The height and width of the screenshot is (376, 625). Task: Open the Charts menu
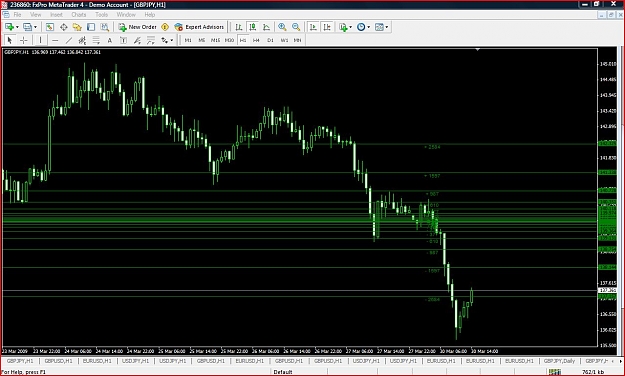[x=79, y=14]
